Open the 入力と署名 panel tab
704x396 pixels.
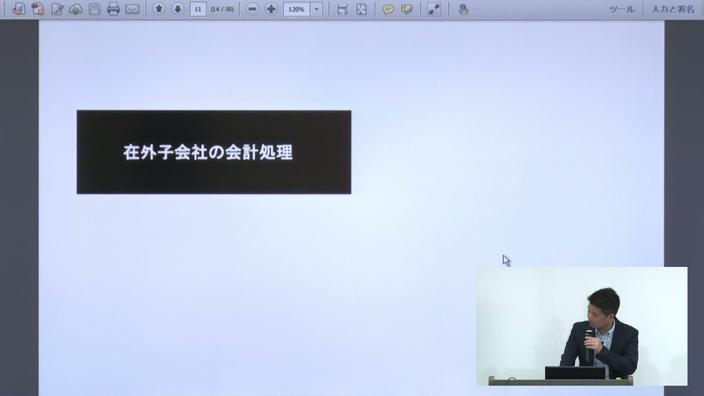pos(673,9)
